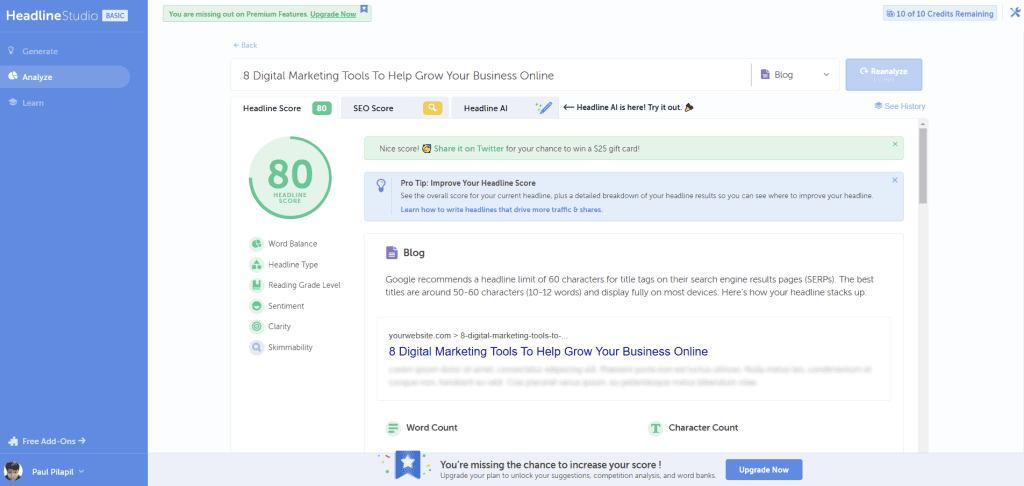Click the puzzle piece icon by Free Add-Ons
Image resolution: width=1024 pixels, height=486 pixels.
click(12, 441)
